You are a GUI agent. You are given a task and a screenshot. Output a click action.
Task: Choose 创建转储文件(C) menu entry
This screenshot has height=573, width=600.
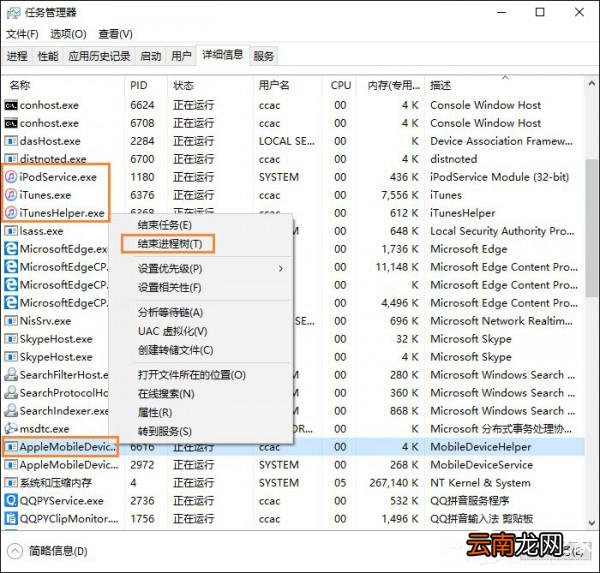(175, 350)
